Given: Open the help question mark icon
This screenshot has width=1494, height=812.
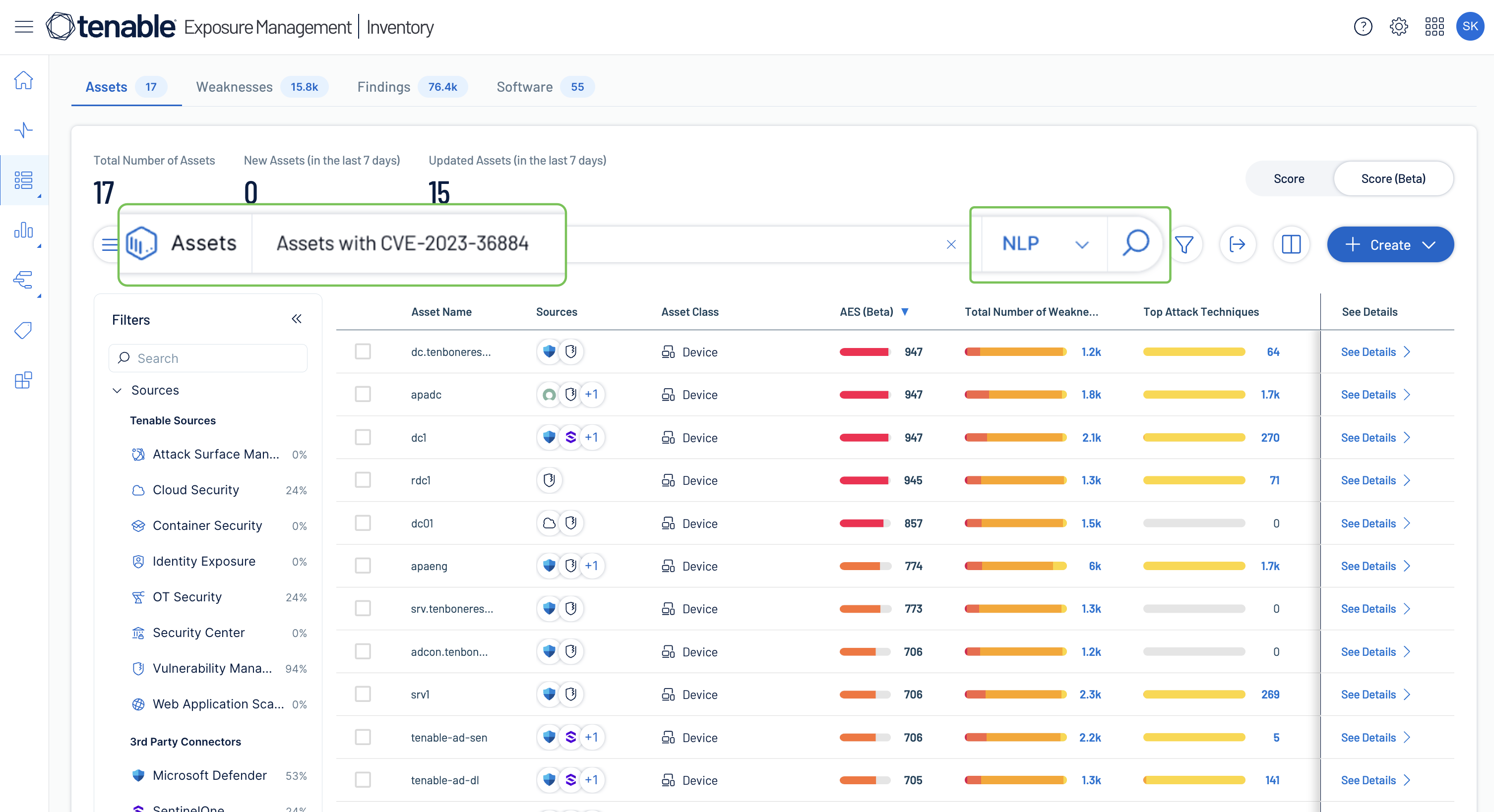Looking at the screenshot, I should click(1363, 27).
